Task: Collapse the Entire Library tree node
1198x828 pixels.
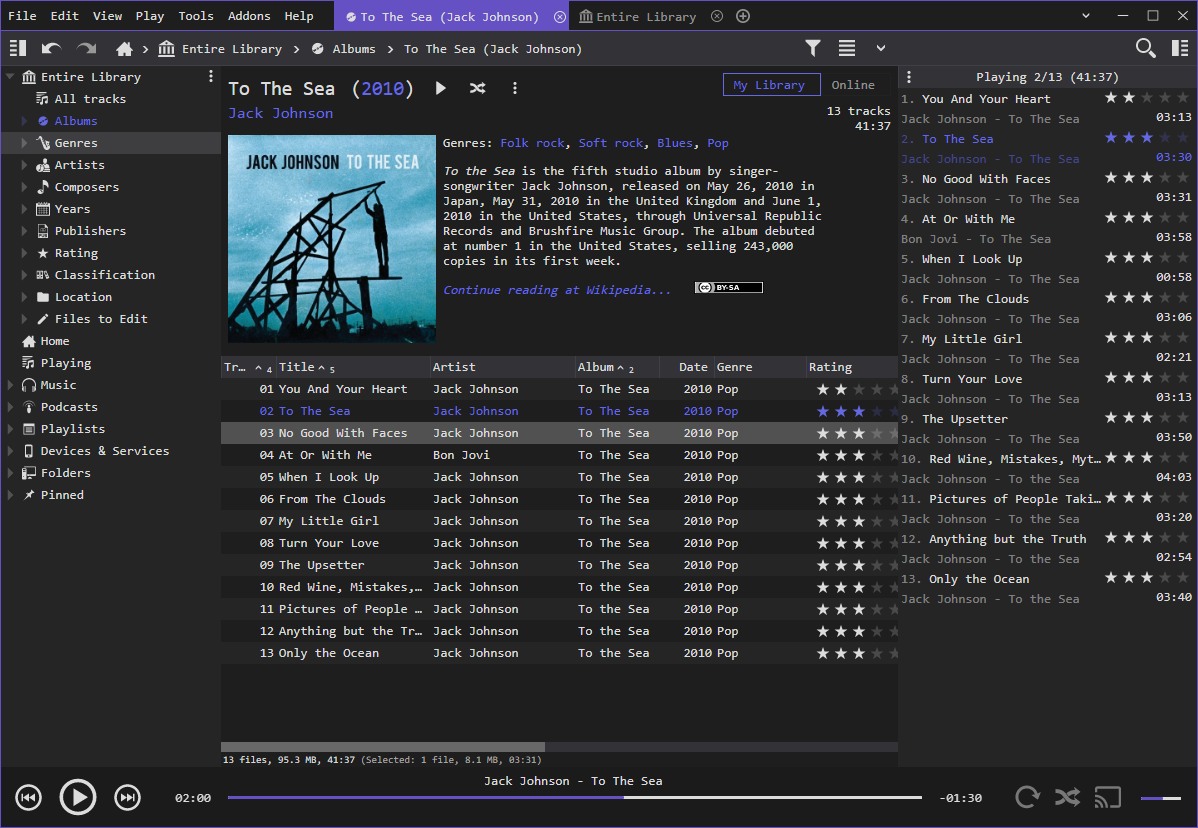Action: (x=11, y=76)
